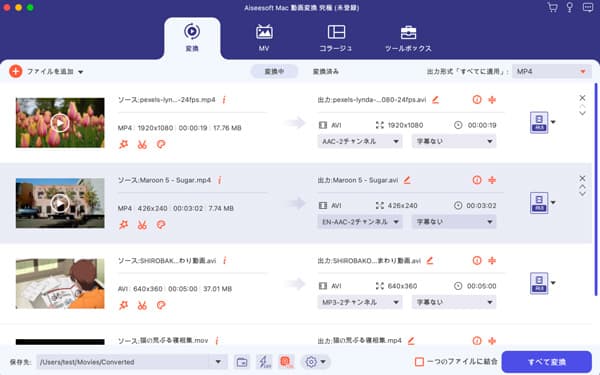The image size is (600, 375).
Task: Remove Maroon 5 video from the list
Action: [582, 178]
